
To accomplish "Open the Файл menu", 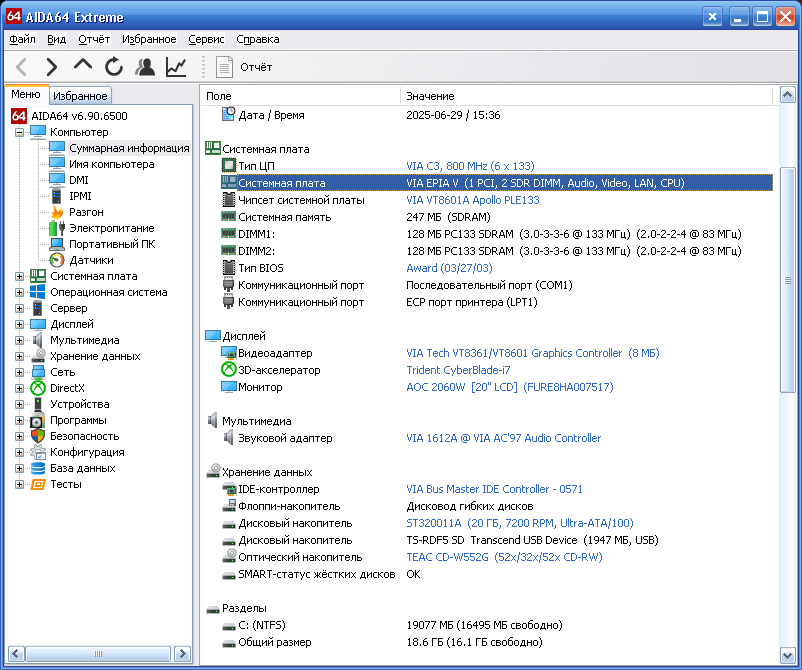I will (x=22, y=39).
